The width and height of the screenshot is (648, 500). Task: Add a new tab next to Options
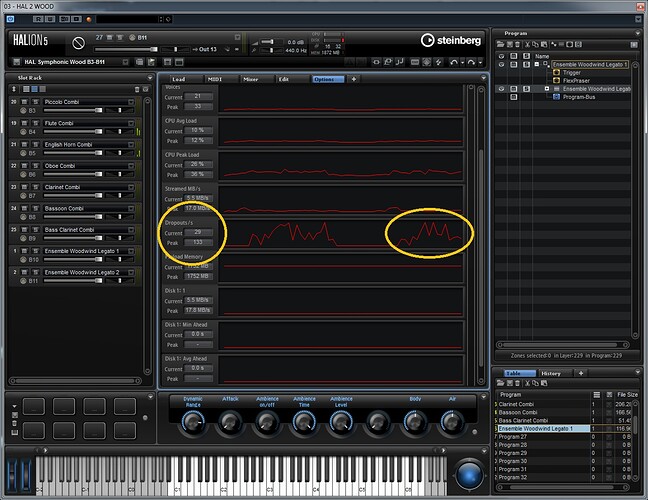pos(354,79)
